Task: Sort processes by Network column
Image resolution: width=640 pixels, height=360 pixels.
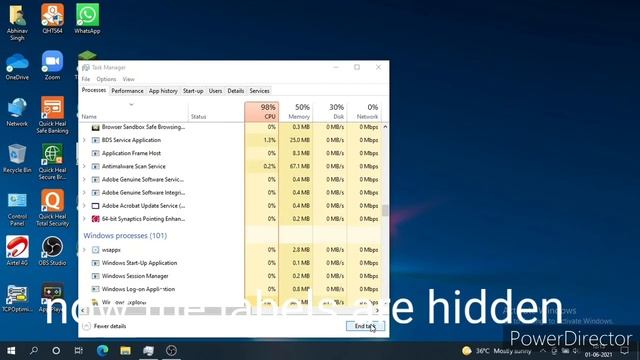Action: coord(364,111)
